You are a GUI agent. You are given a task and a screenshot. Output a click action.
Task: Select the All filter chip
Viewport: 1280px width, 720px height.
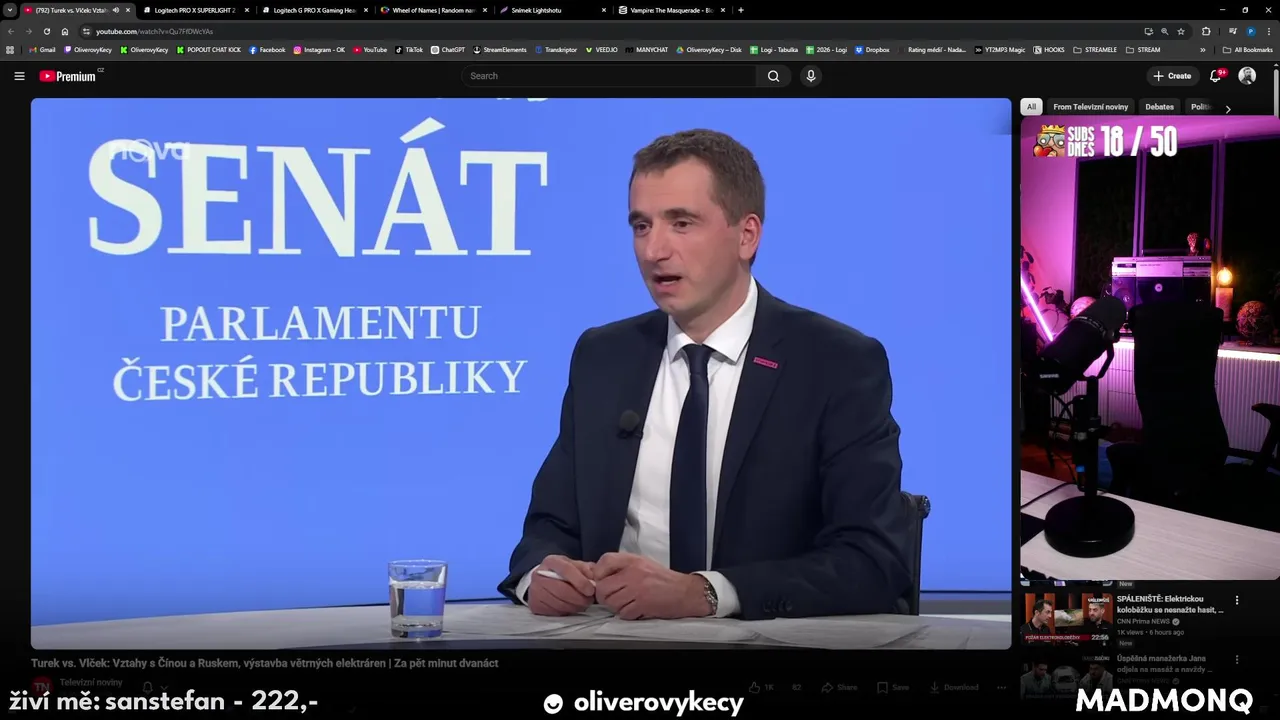click(1031, 107)
